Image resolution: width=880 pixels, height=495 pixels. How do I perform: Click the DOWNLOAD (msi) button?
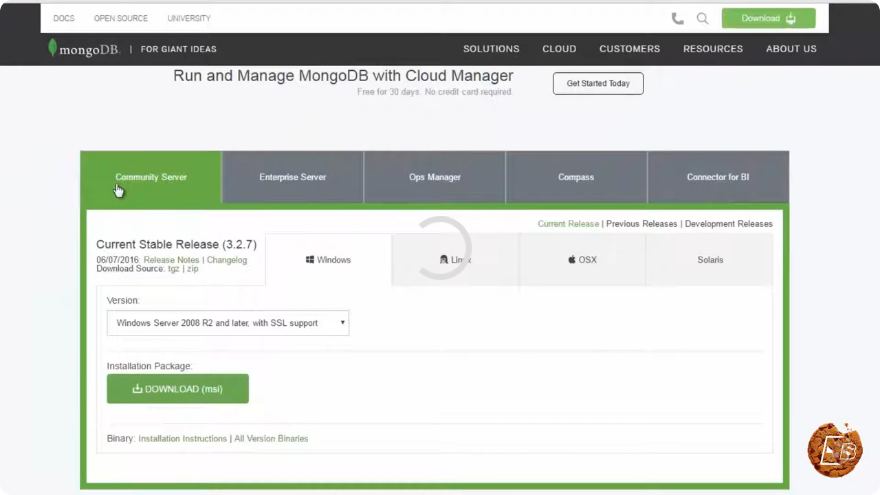click(x=177, y=388)
